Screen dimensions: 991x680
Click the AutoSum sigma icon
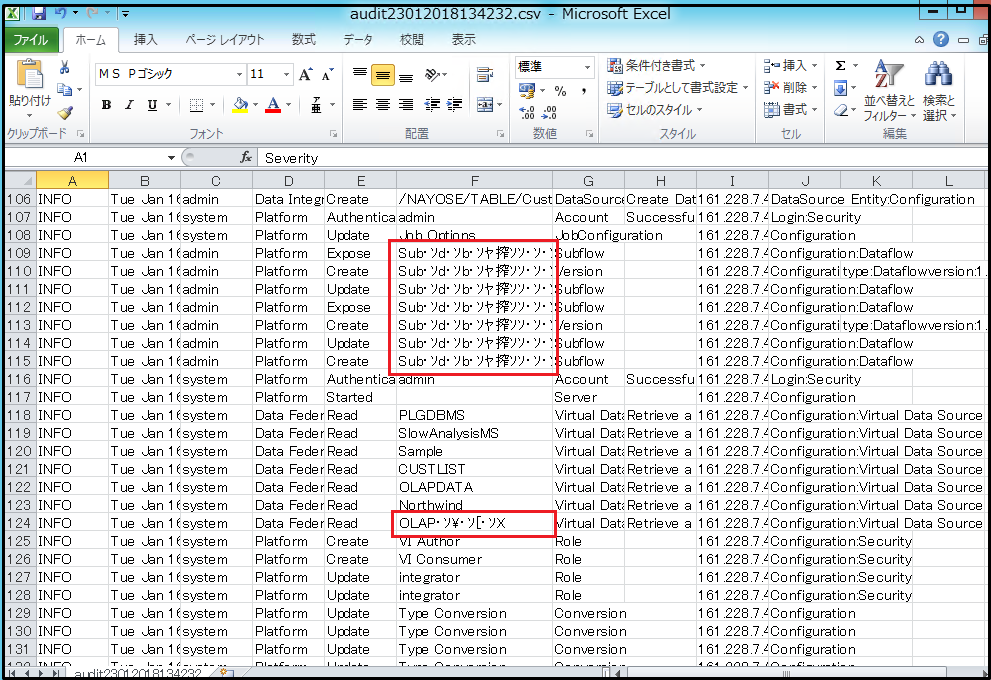(840, 66)
